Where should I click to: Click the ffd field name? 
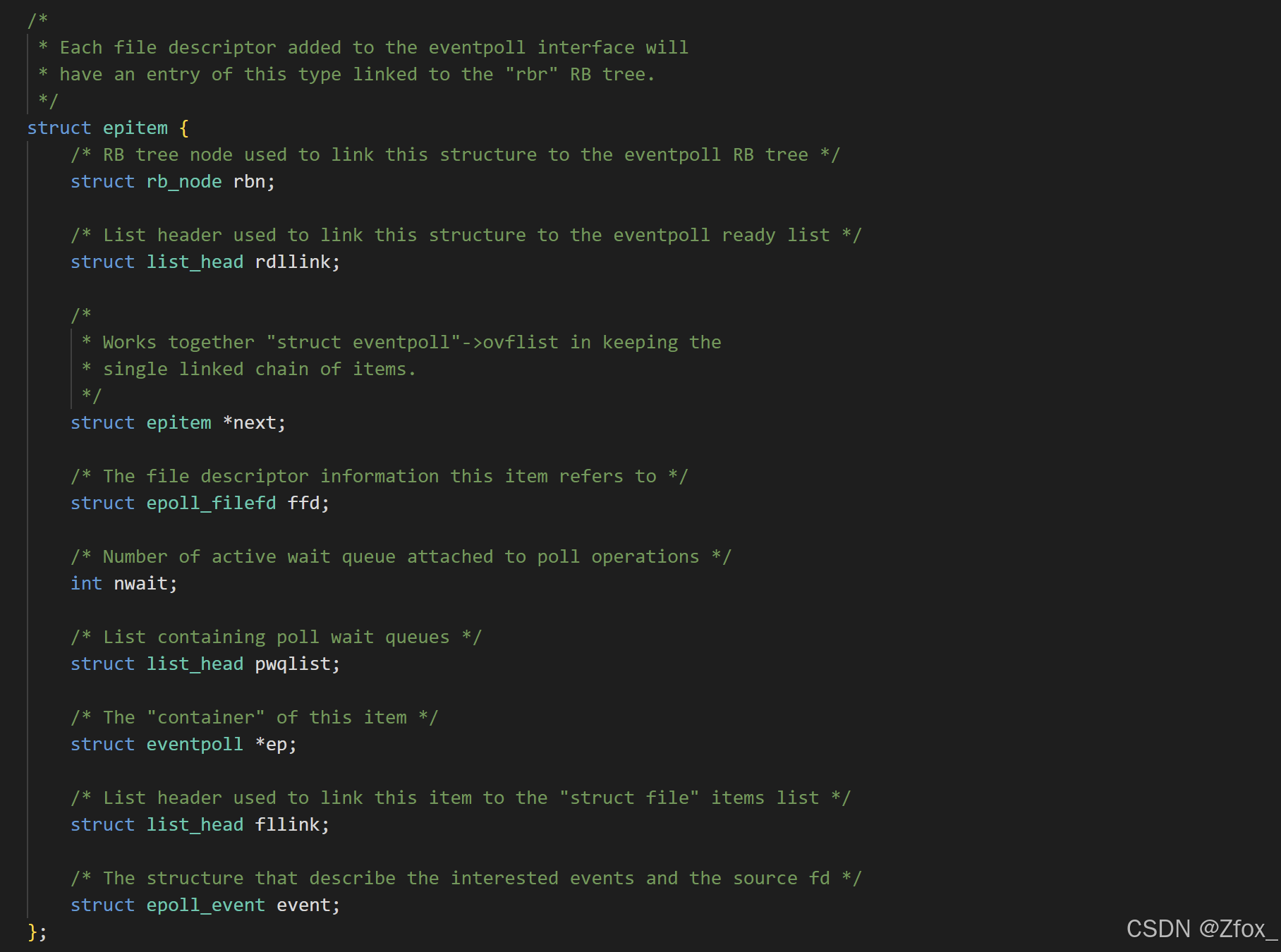coord(304,503)
